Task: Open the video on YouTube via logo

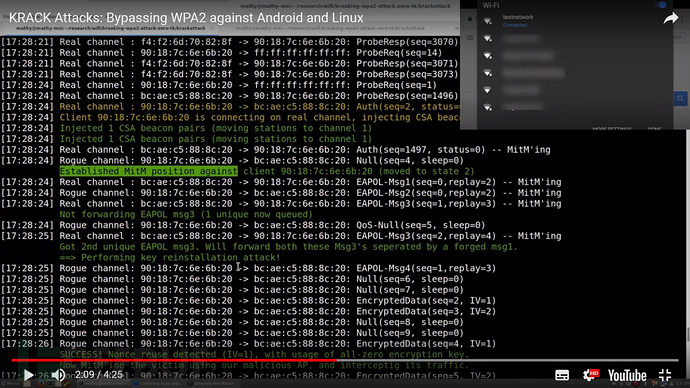Action: coord(627,375)
